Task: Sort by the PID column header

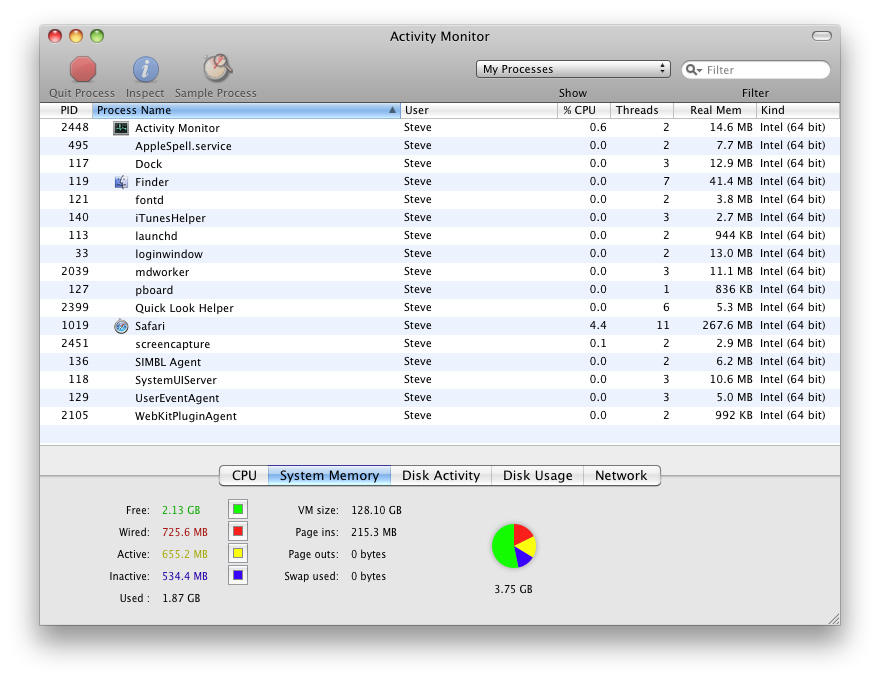Action: pos(66,110)
